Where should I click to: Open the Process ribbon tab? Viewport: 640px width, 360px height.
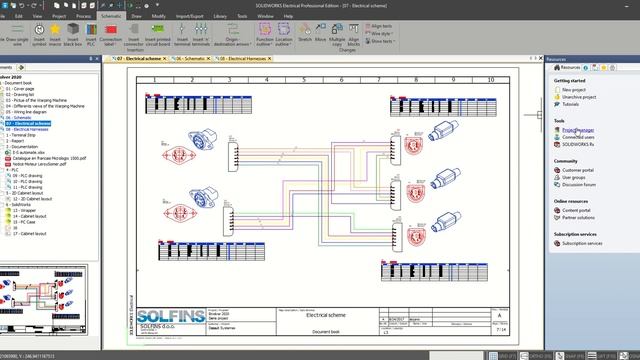point(83,16)
